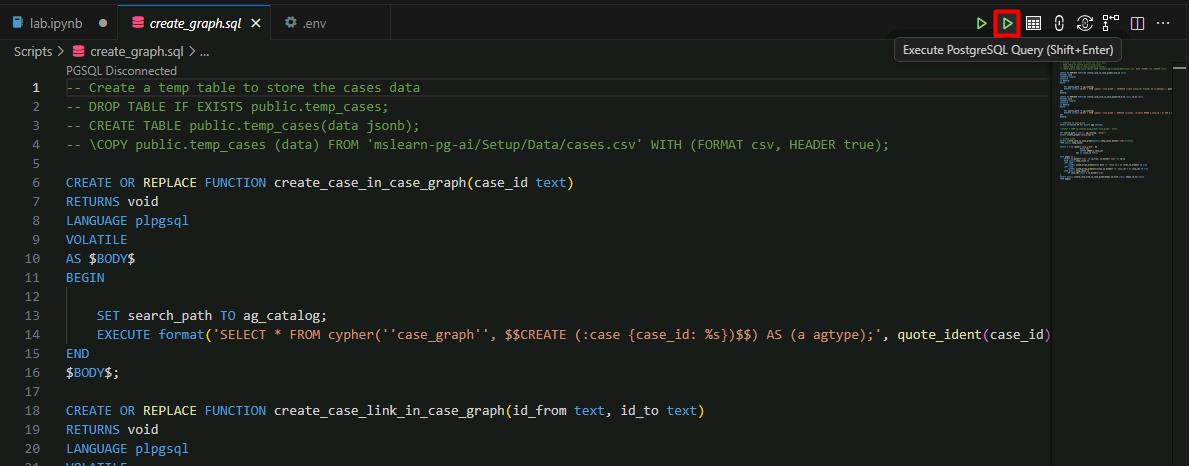
Task: Click the circular-arrows refresh connection icon
Action: 1084,23
